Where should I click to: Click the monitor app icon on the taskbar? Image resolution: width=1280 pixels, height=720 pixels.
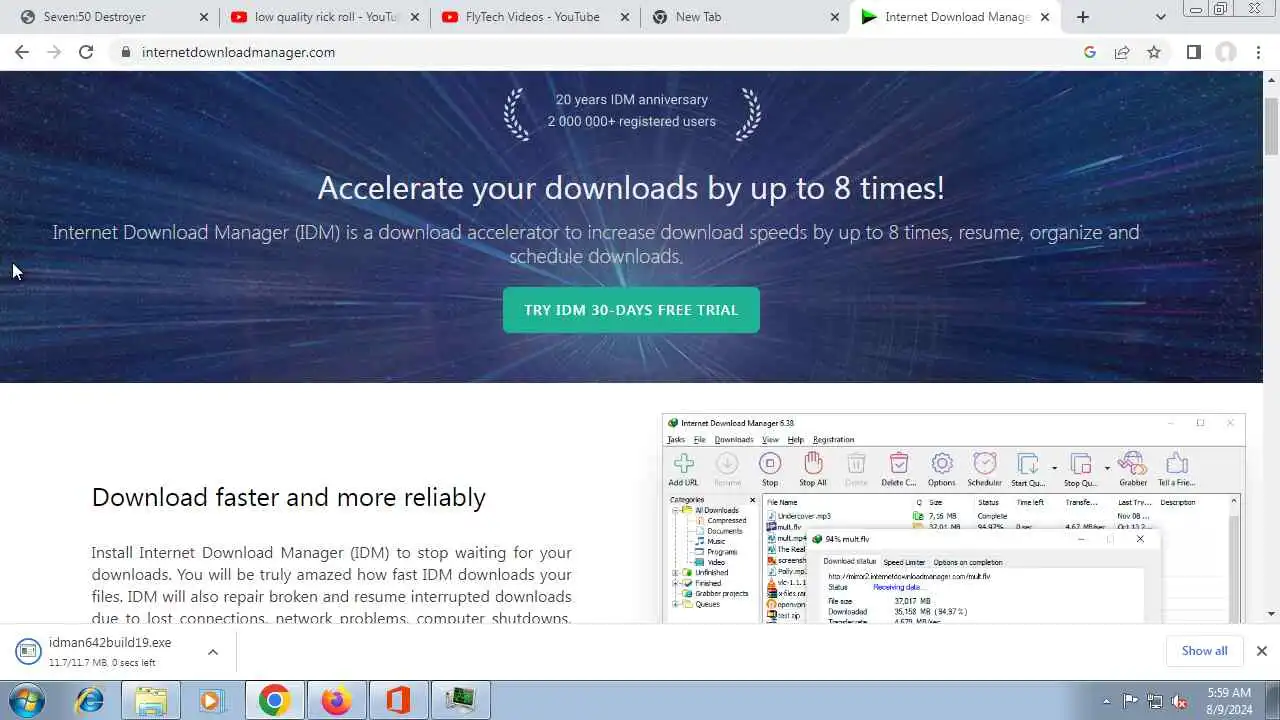click(x=460, y=700)
